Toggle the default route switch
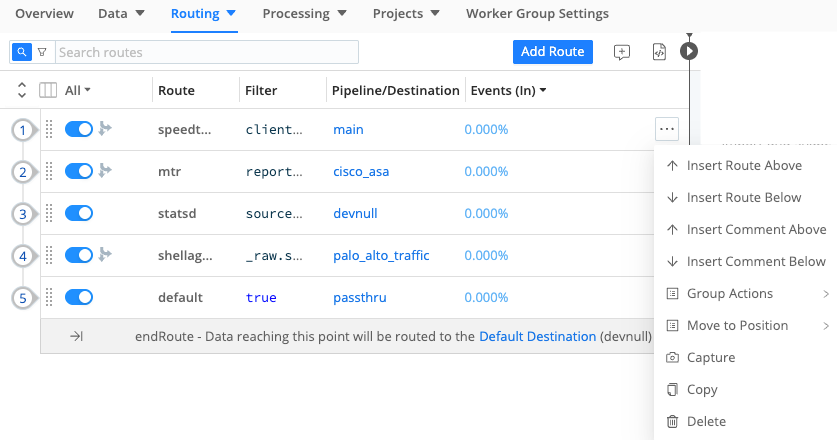Viewport: 837px width, 440px height. coord(79,297)
